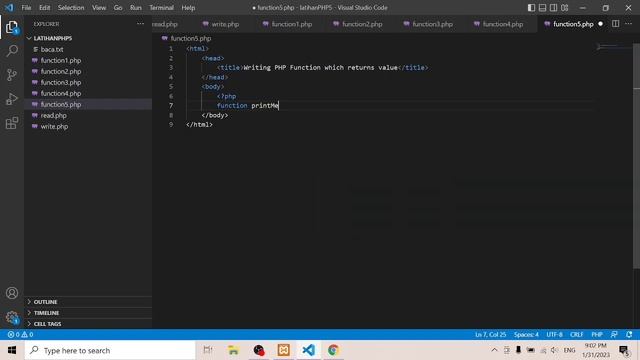Expand the CELL TAGS section
Image resolution: width=640 pixels, height=360 pixels.
(47, 324)
